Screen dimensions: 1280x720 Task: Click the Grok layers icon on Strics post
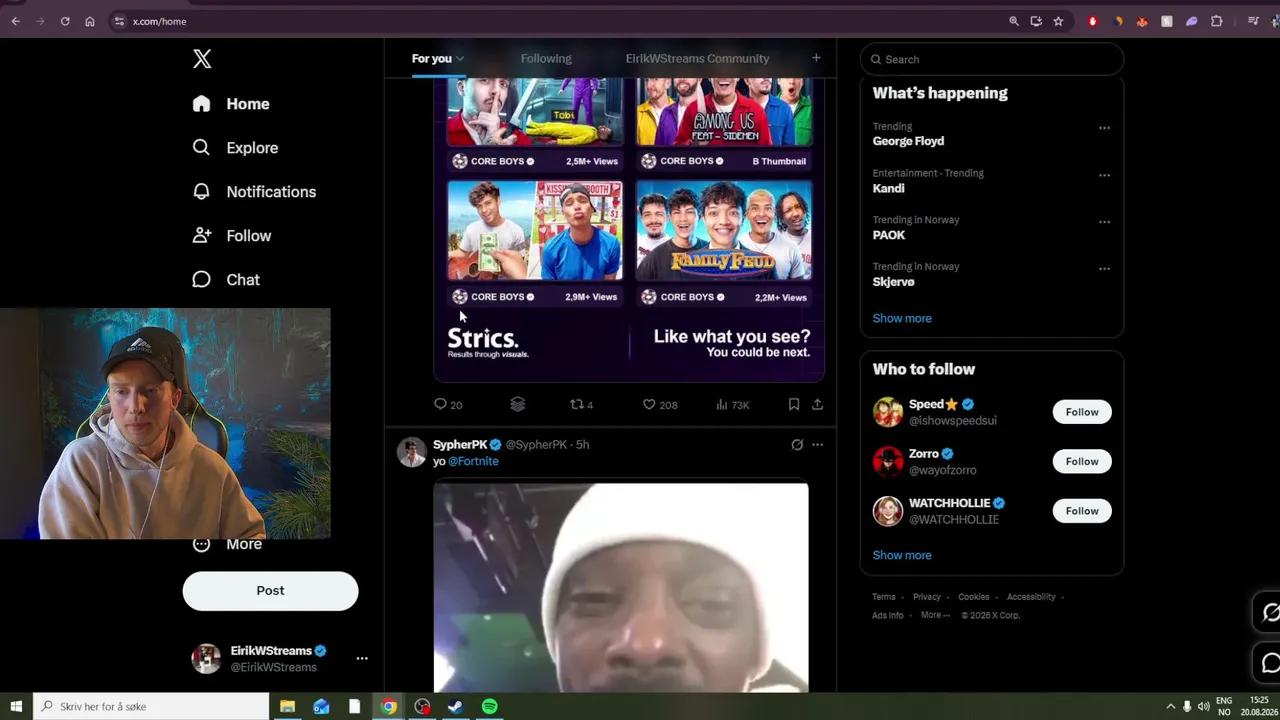[x=517, y=404]
